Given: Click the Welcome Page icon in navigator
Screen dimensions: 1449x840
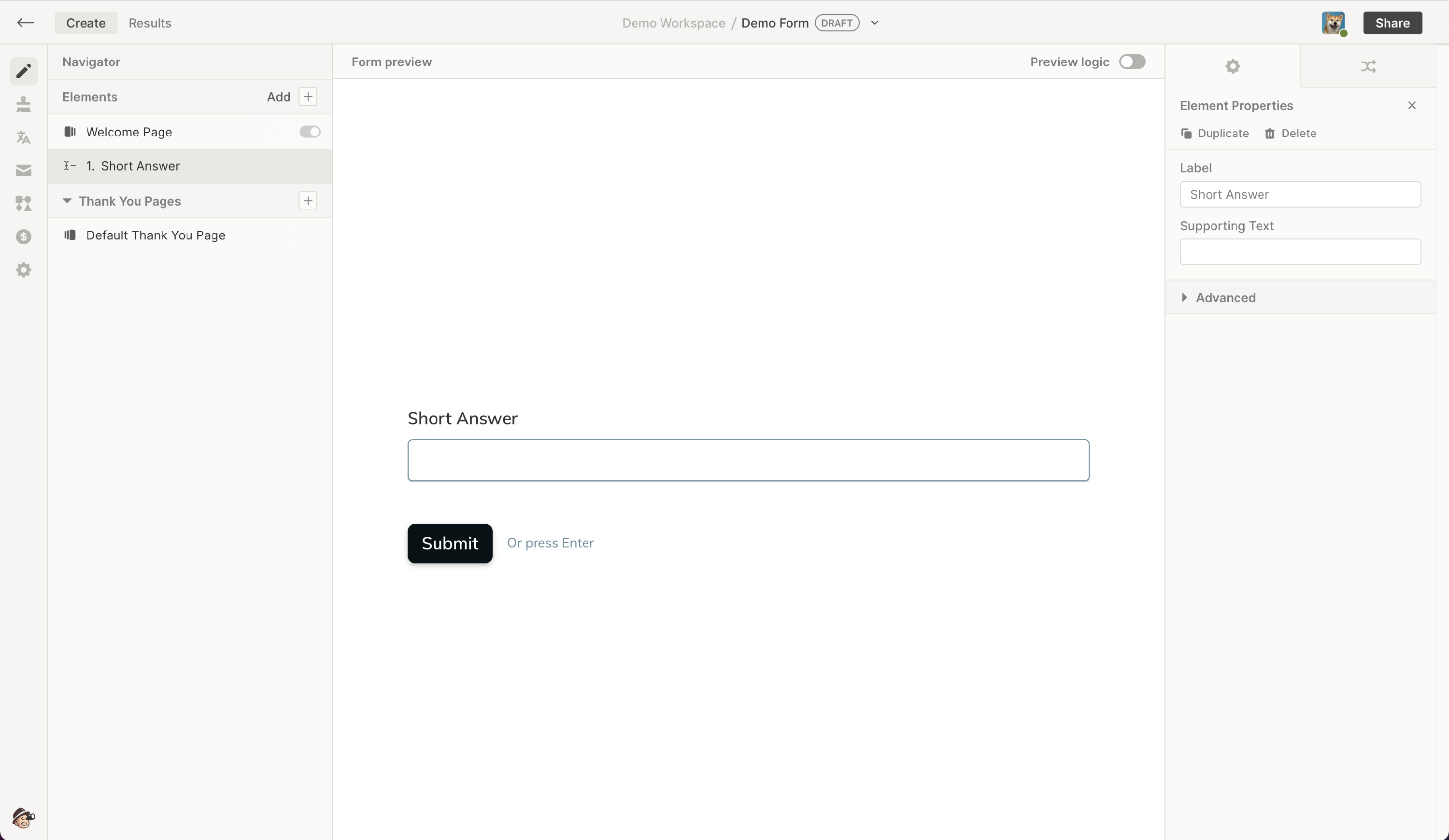Looking at the screenshot, I should (x=70, y=132).
